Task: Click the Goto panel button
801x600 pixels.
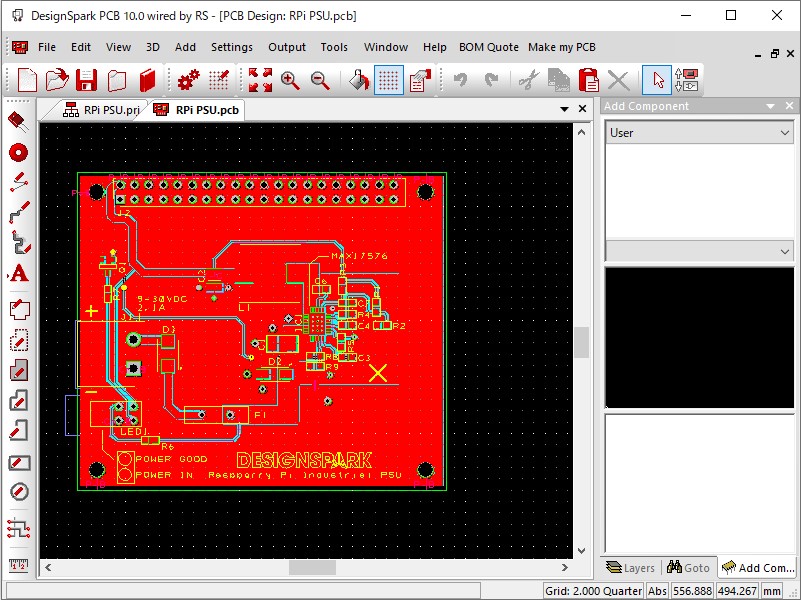Action: [689, 567]
